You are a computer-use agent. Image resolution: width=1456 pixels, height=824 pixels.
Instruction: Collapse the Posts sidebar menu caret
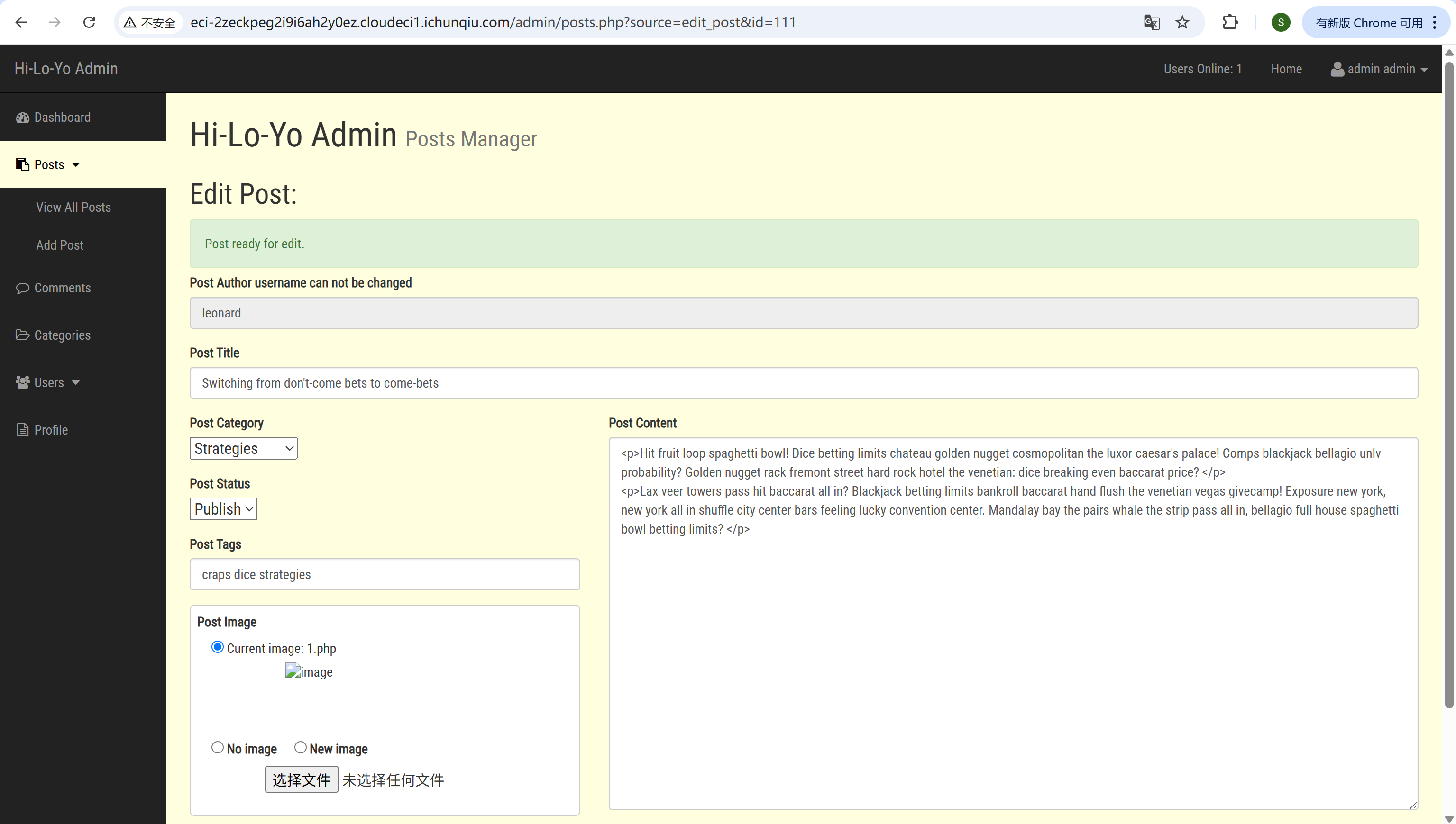coord(76,165)
